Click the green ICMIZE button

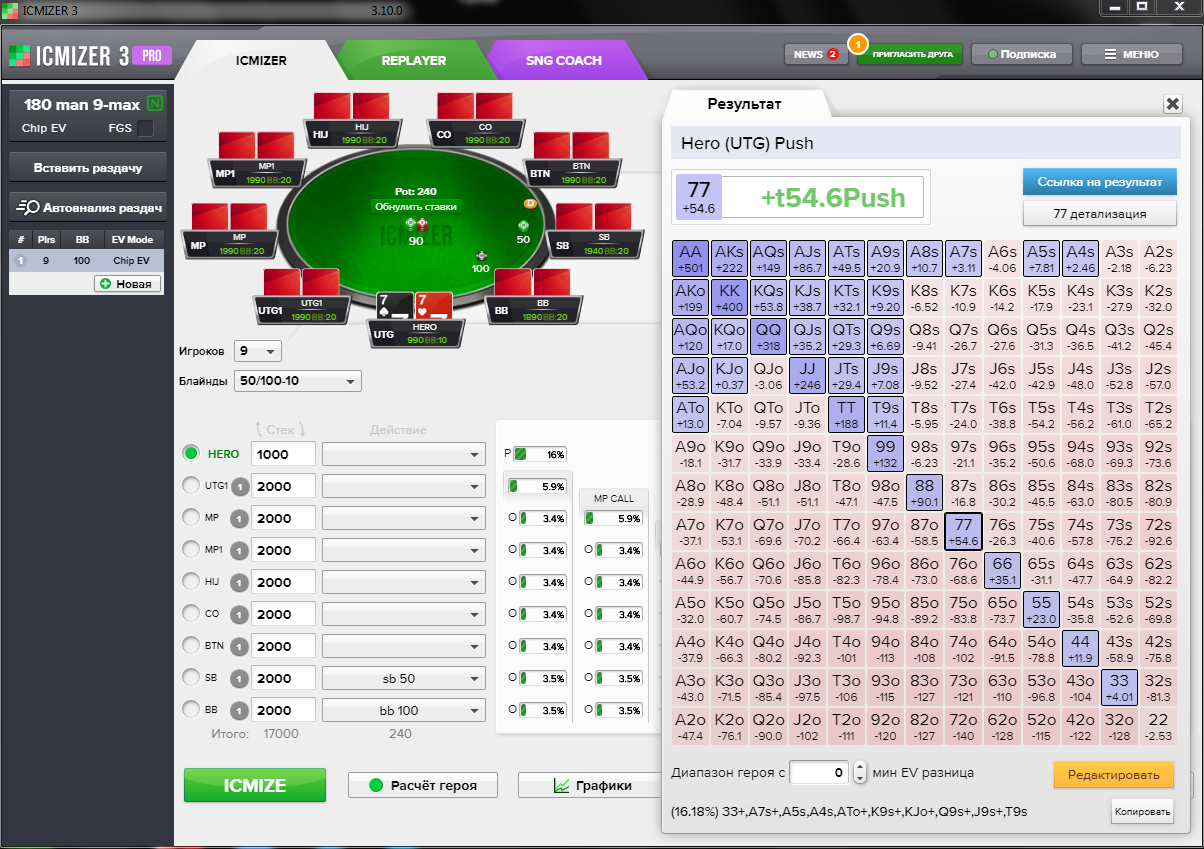tap(255, 785)
